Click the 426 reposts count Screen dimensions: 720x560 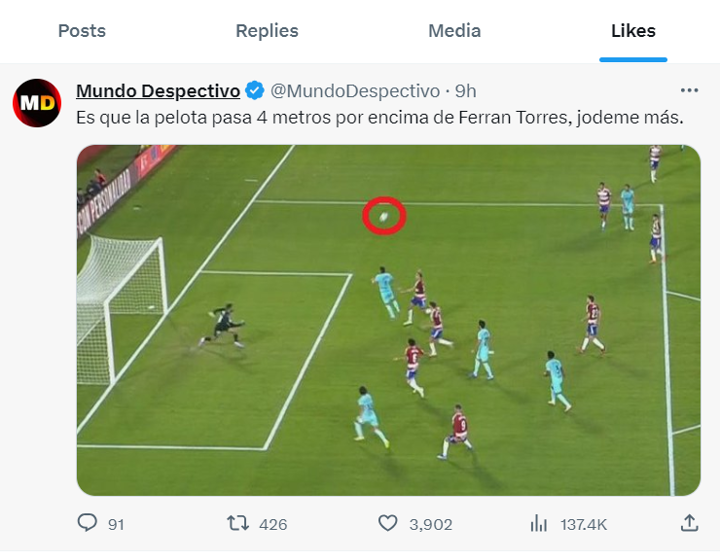(x=273, y=524)
